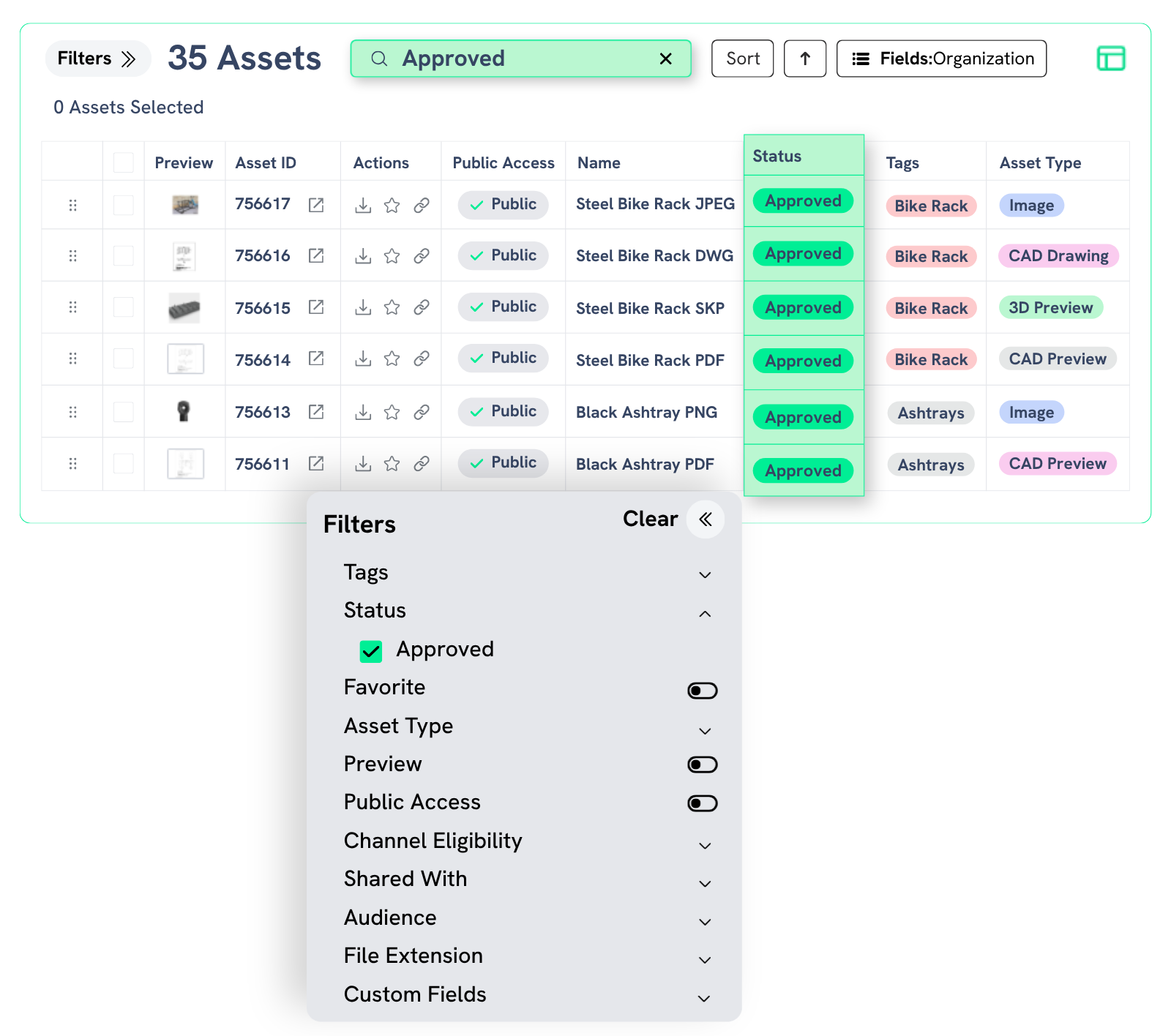Check the row checkbox for 756616

point(124,255)
